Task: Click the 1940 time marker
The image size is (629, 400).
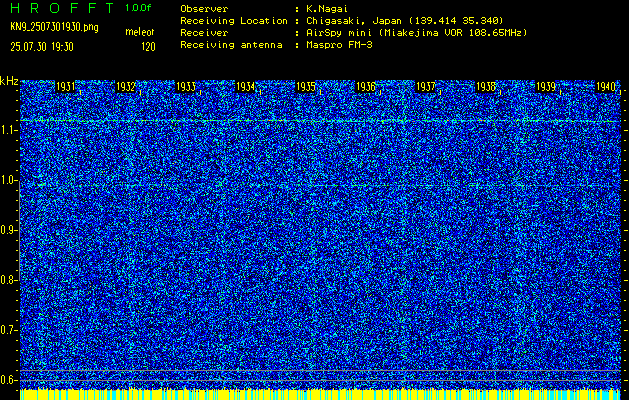Action: click(x=606, y=87)
